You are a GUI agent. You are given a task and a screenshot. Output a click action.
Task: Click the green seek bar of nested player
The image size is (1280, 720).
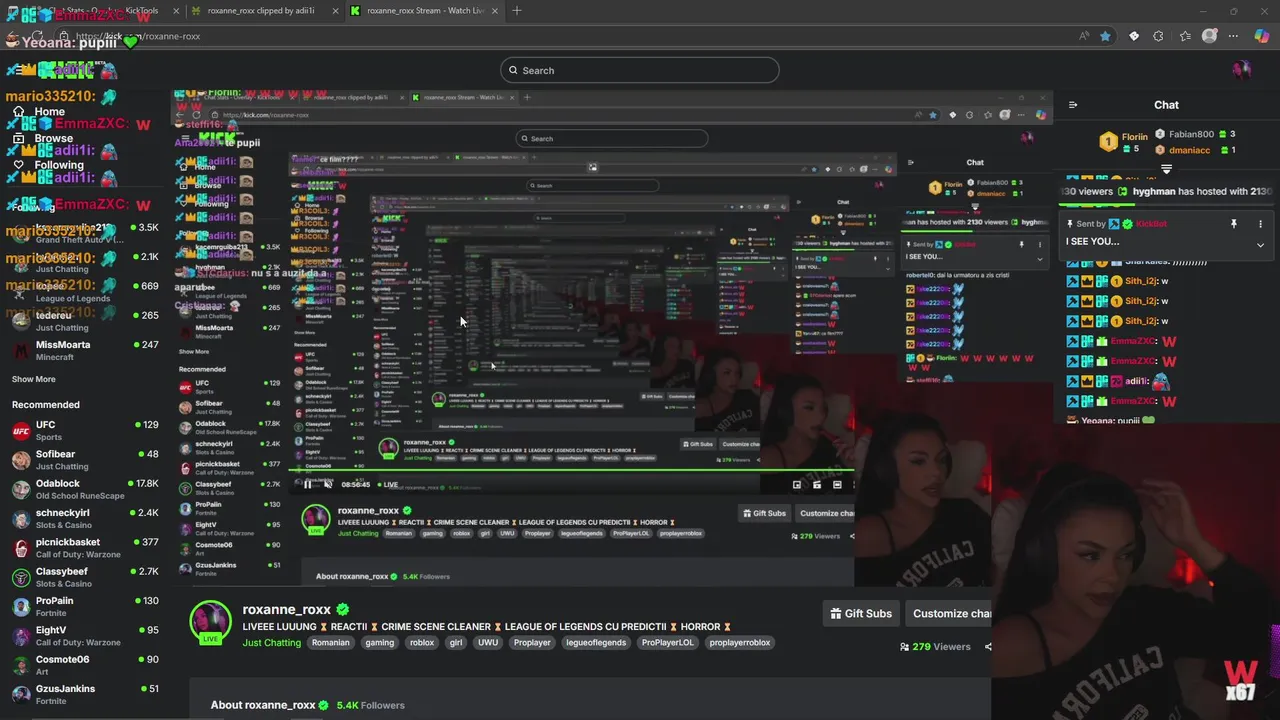click(571, 471)
